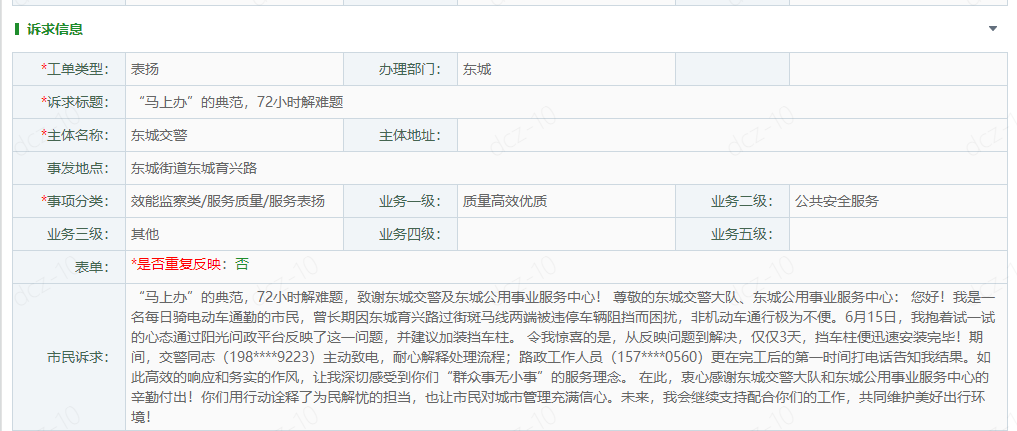Viewport: 1017px width, 431px height.
Task: Click the 办理部门 field showing 东城
Action: coord(566,69)
